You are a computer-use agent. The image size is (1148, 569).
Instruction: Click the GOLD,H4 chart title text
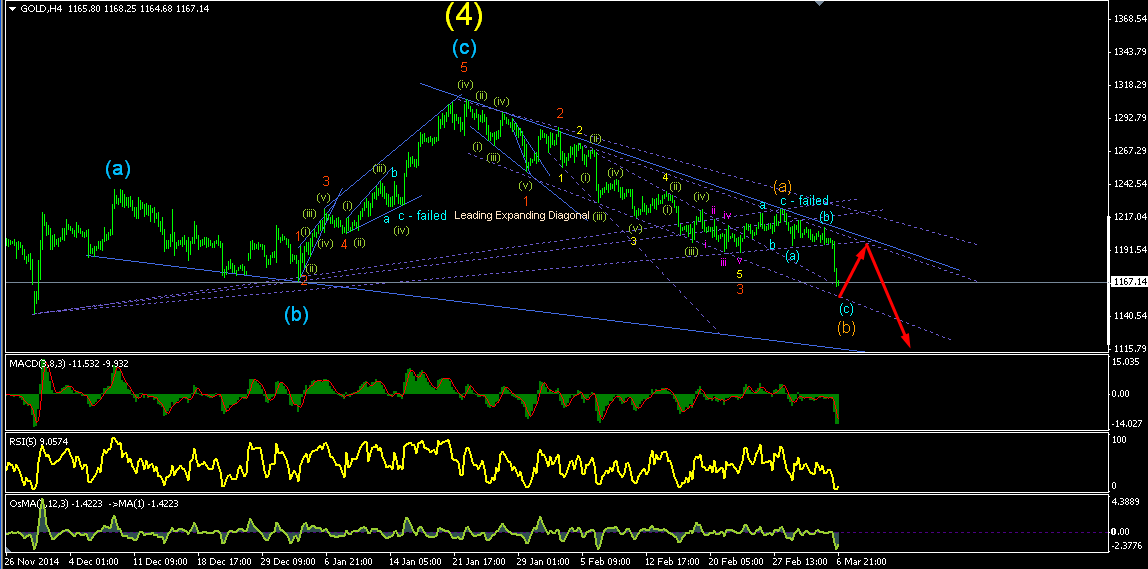[40, 9]
